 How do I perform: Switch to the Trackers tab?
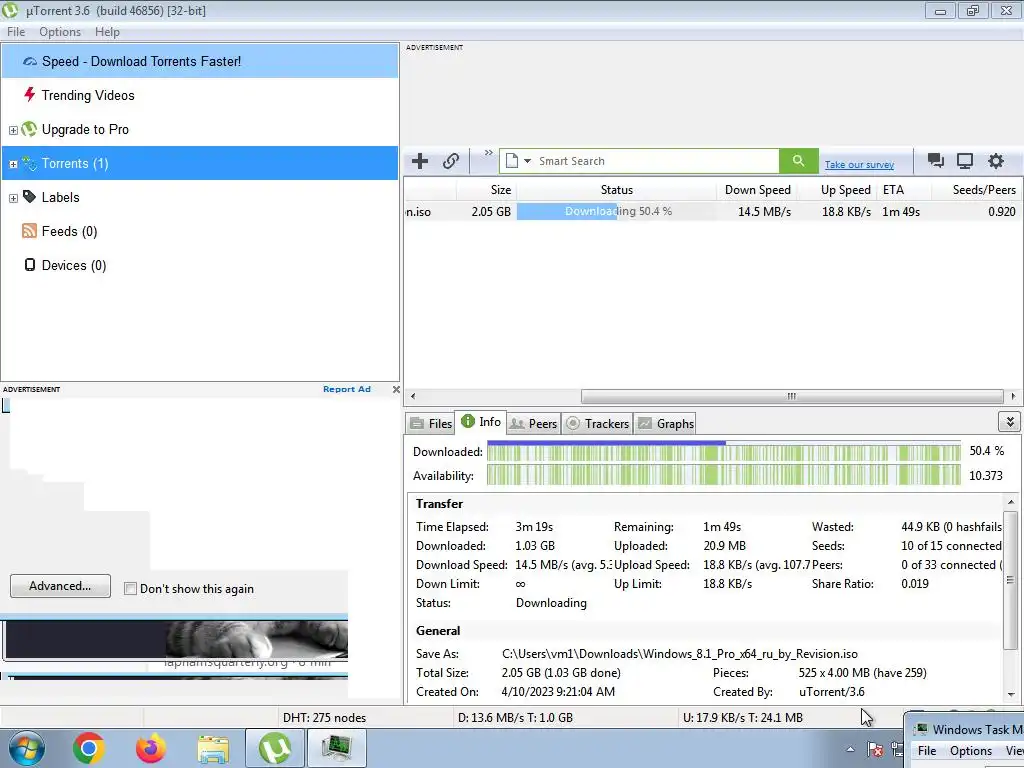597,423
